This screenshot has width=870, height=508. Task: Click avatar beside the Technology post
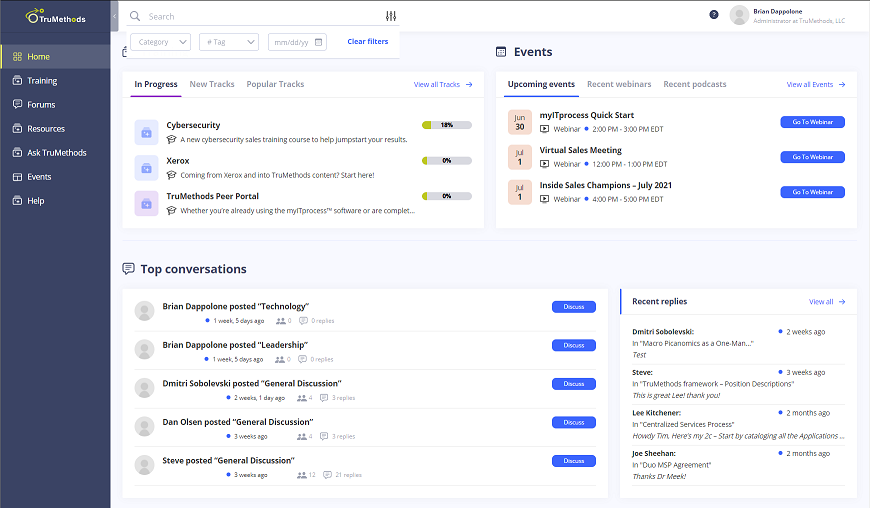pos(144,311)
